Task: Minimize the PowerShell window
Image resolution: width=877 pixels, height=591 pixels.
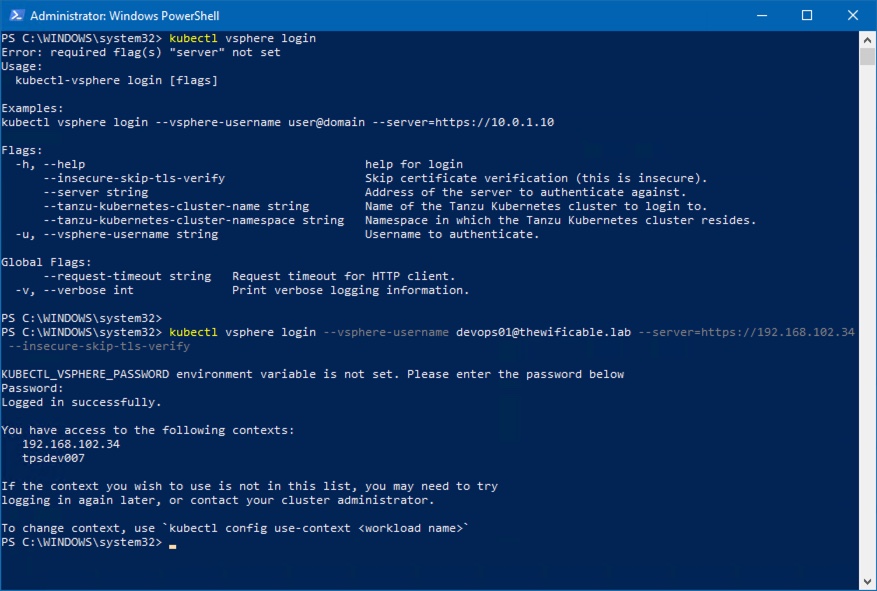Action: (760, 16)
